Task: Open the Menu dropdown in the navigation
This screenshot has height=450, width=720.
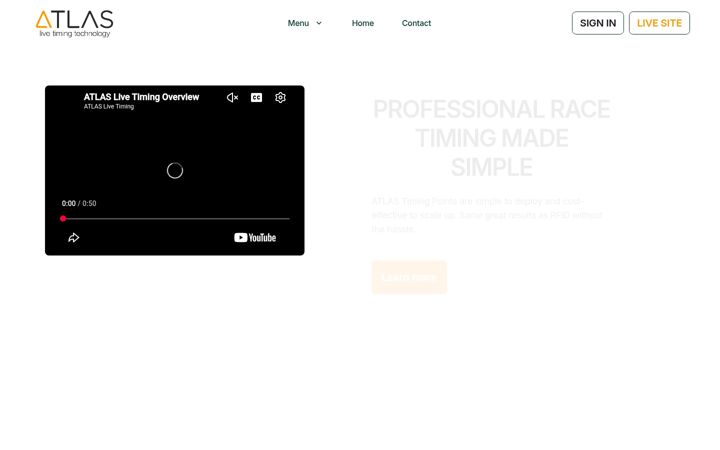Action: click(x=304, y=23)
